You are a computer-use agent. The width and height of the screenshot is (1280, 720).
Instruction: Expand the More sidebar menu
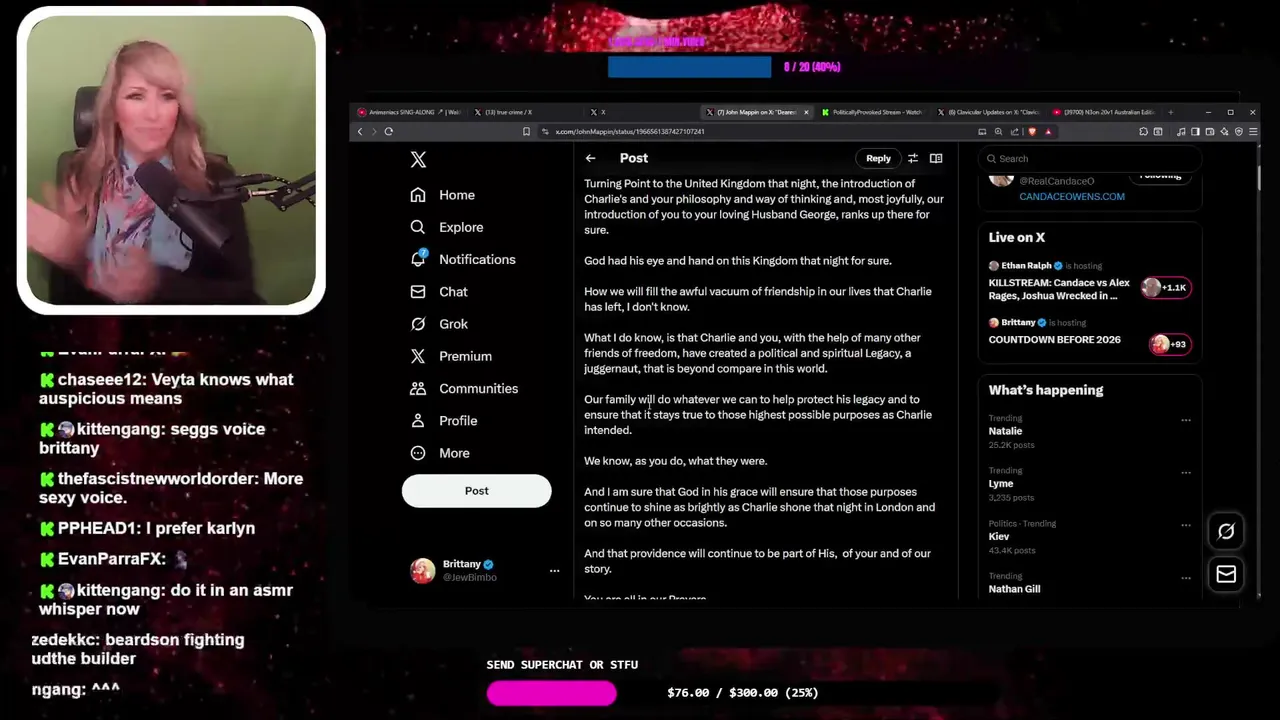click(x=439, y=453)
